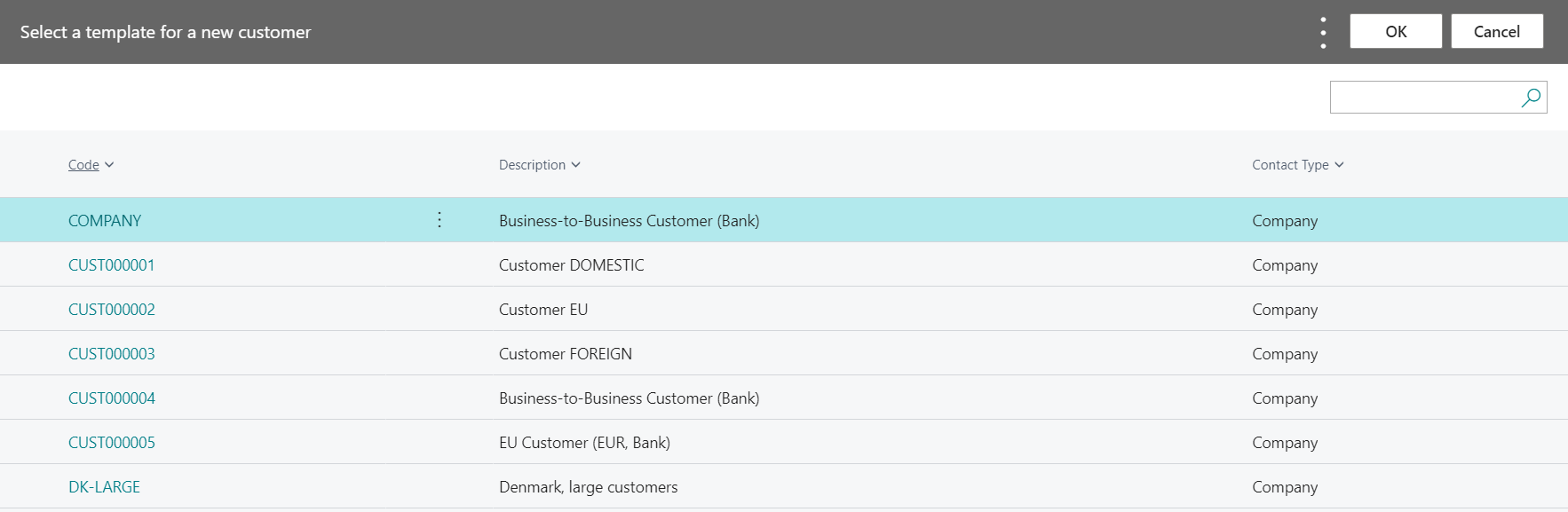1568x512 pixels.
Task: Open the more options menu in header
Action: 1323,32
